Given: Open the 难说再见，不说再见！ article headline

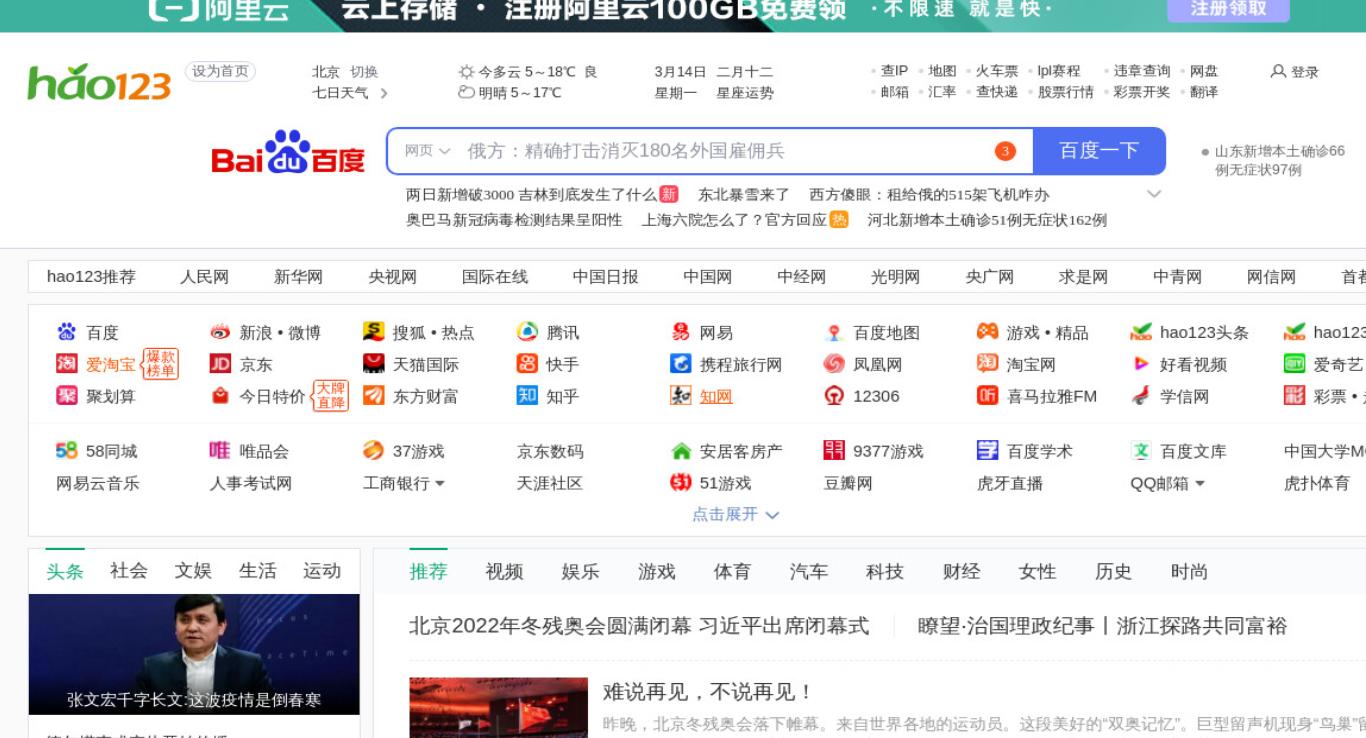Looking at the screenshot, I should tap(709, 692).
